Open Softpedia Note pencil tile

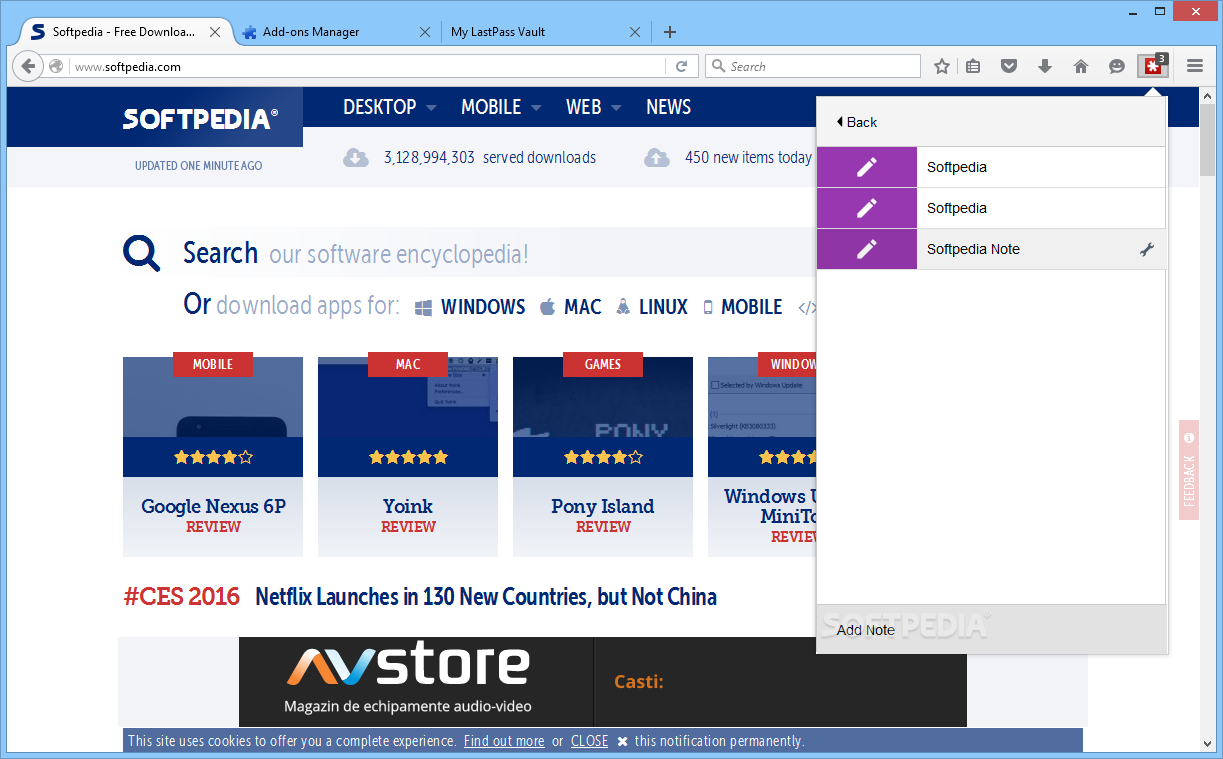tap(867, 249)
